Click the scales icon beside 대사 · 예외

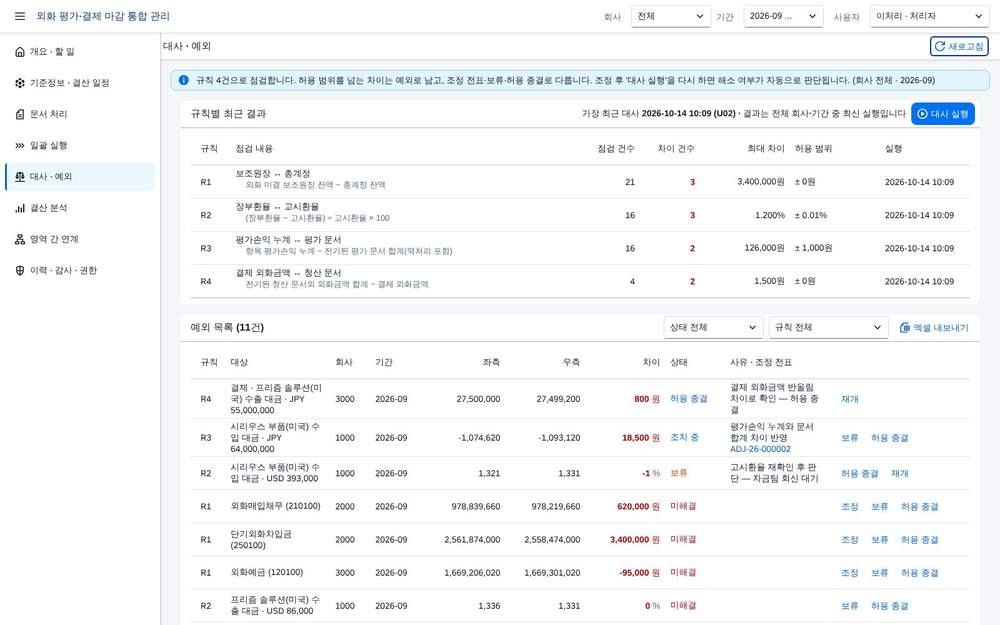pyautogui.click(x=20, y=177)
